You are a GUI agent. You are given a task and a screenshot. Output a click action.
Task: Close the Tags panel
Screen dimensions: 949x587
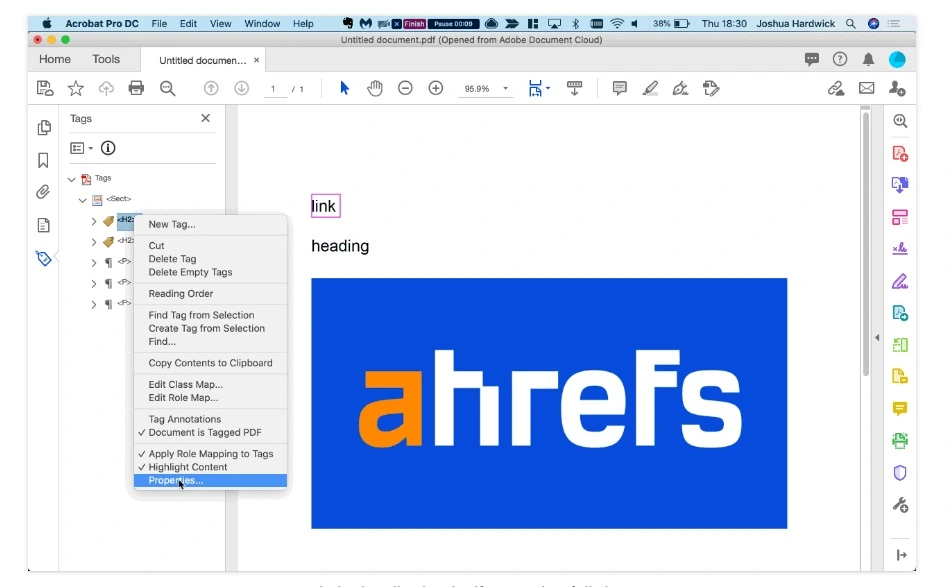point(205,118)
